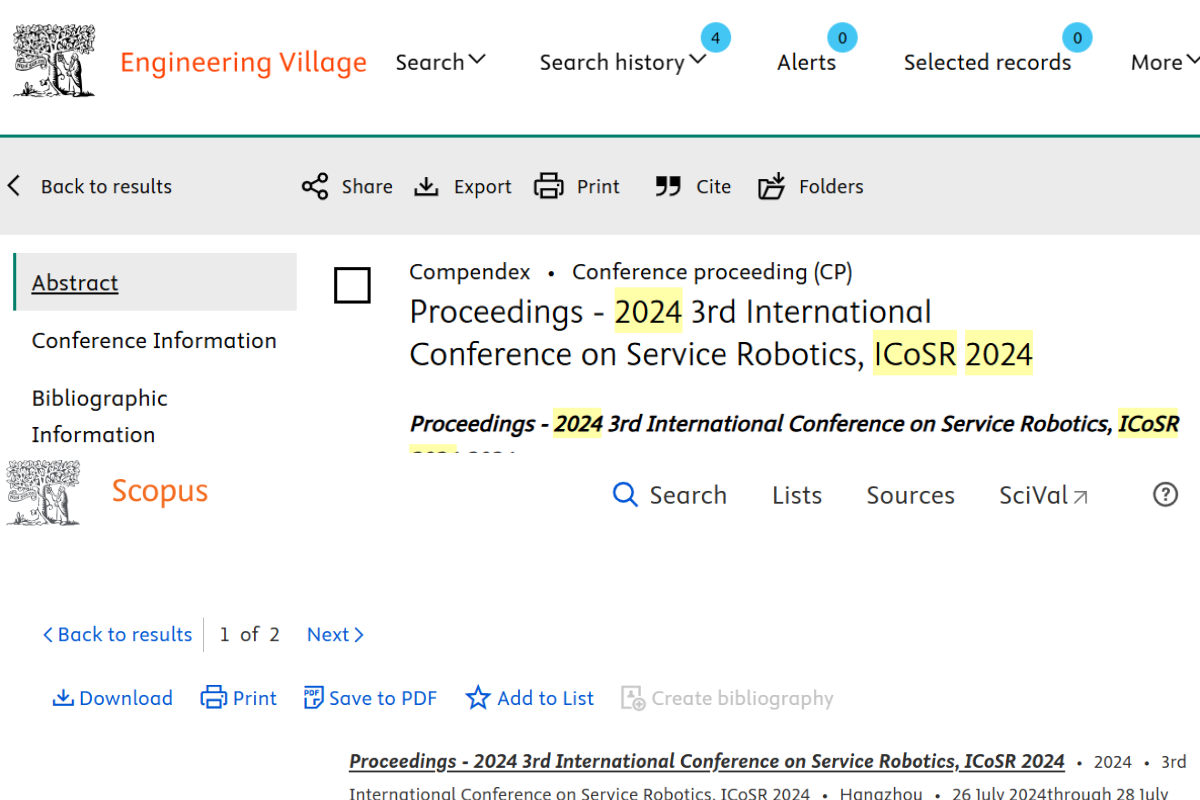Click the Create bibliography icon

pos(633,698)
